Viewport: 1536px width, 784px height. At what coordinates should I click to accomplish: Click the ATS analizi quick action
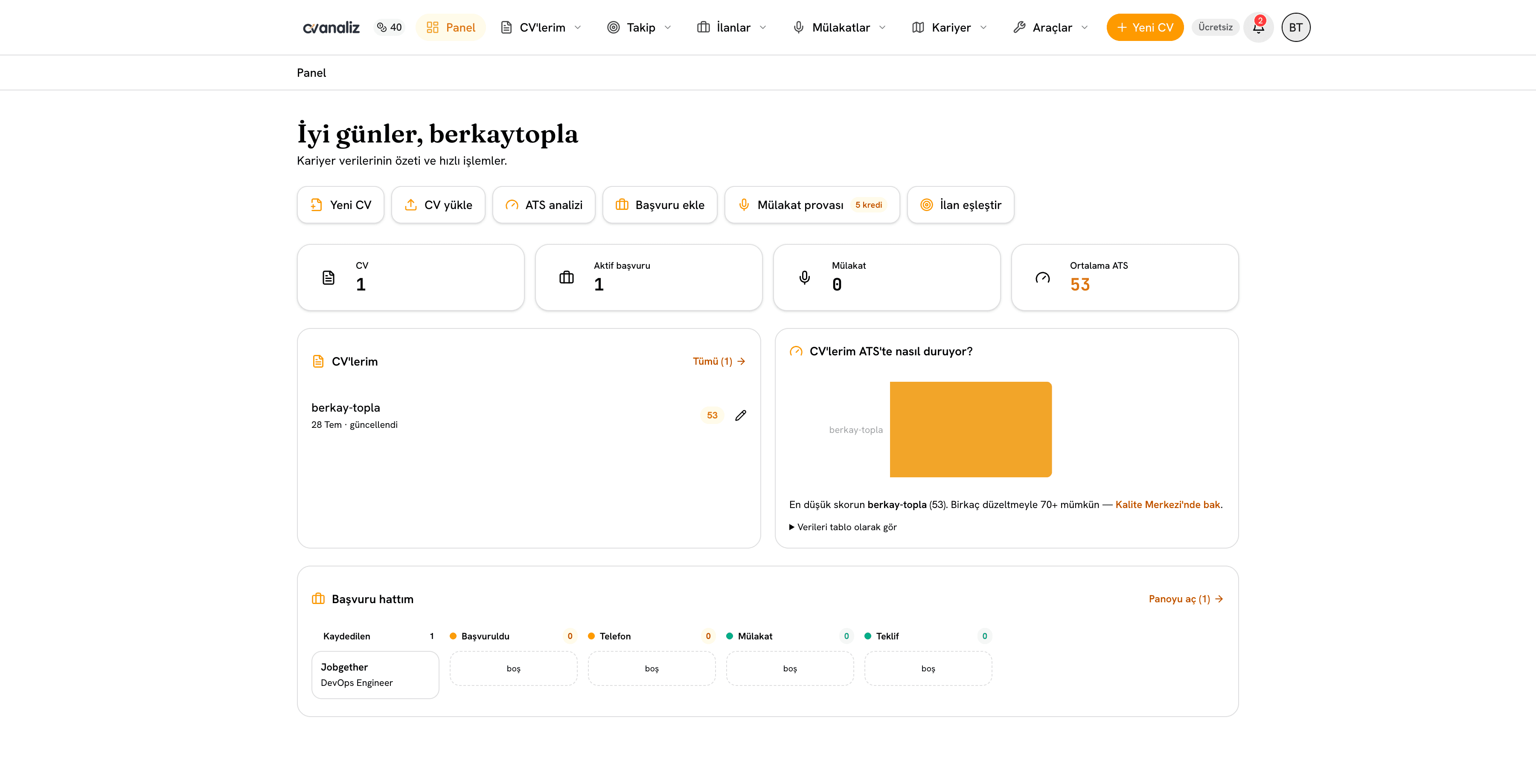tap(544, 205)
